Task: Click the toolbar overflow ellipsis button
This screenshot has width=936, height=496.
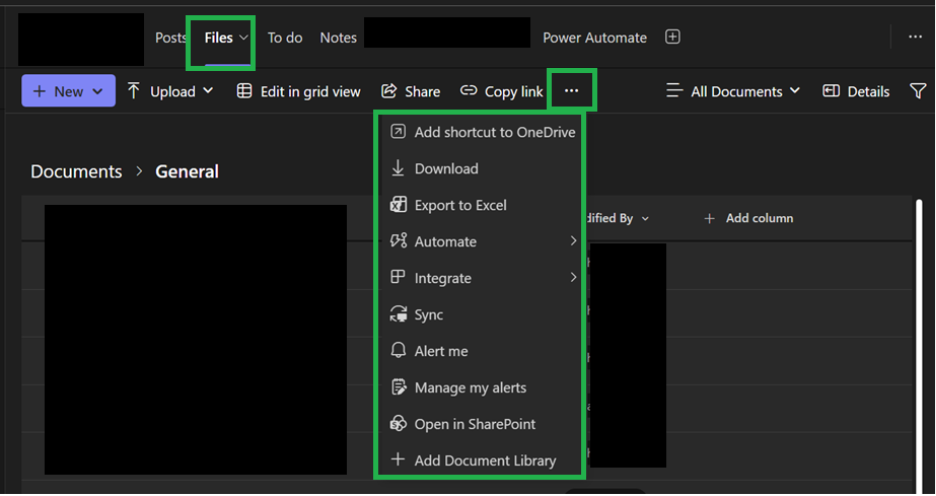Action: click(572, 91)
